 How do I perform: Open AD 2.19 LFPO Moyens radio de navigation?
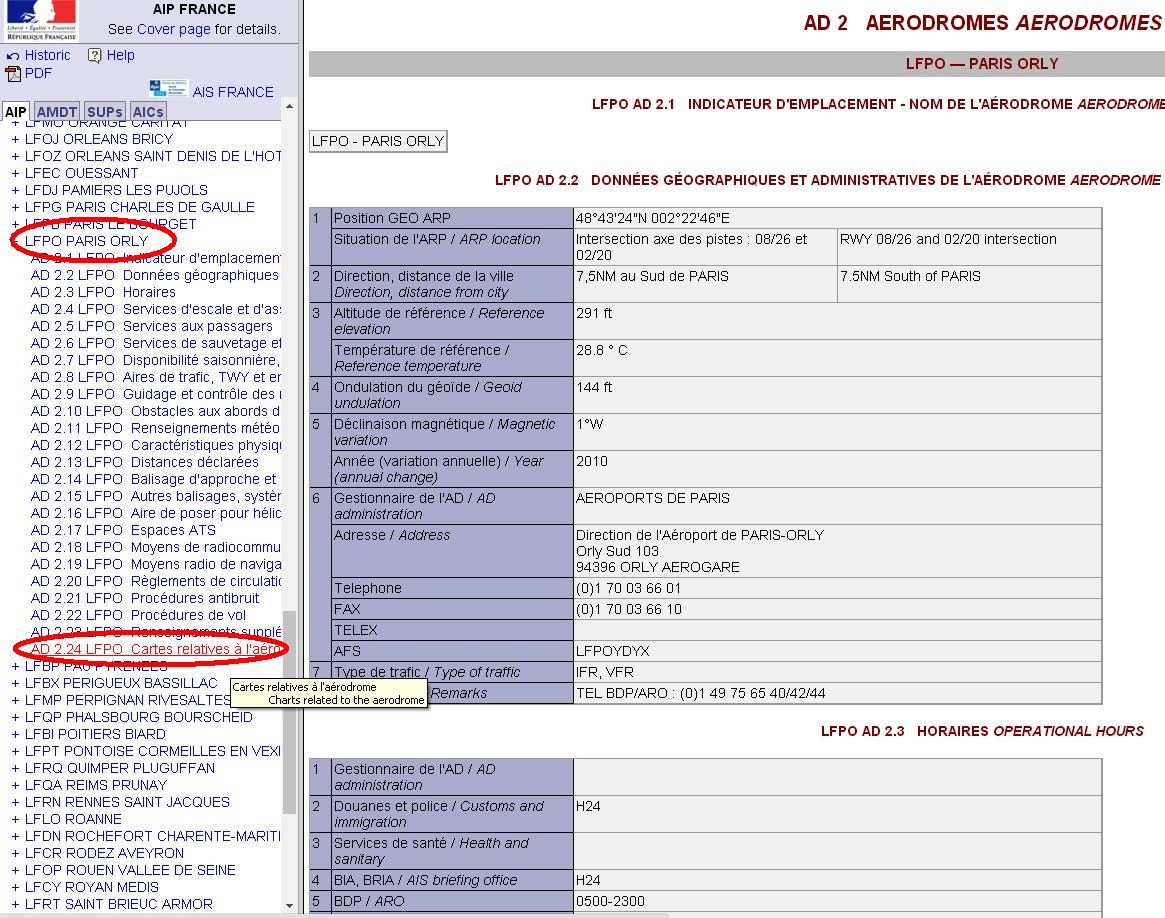tap(155, 564)
